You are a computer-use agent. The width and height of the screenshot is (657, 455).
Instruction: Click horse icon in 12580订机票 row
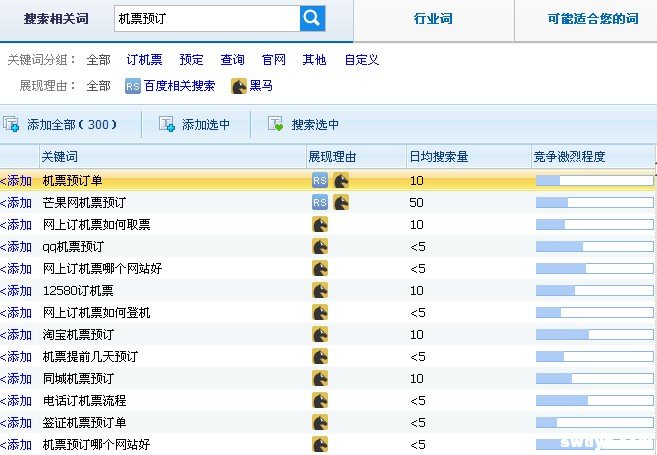[320, 291]
